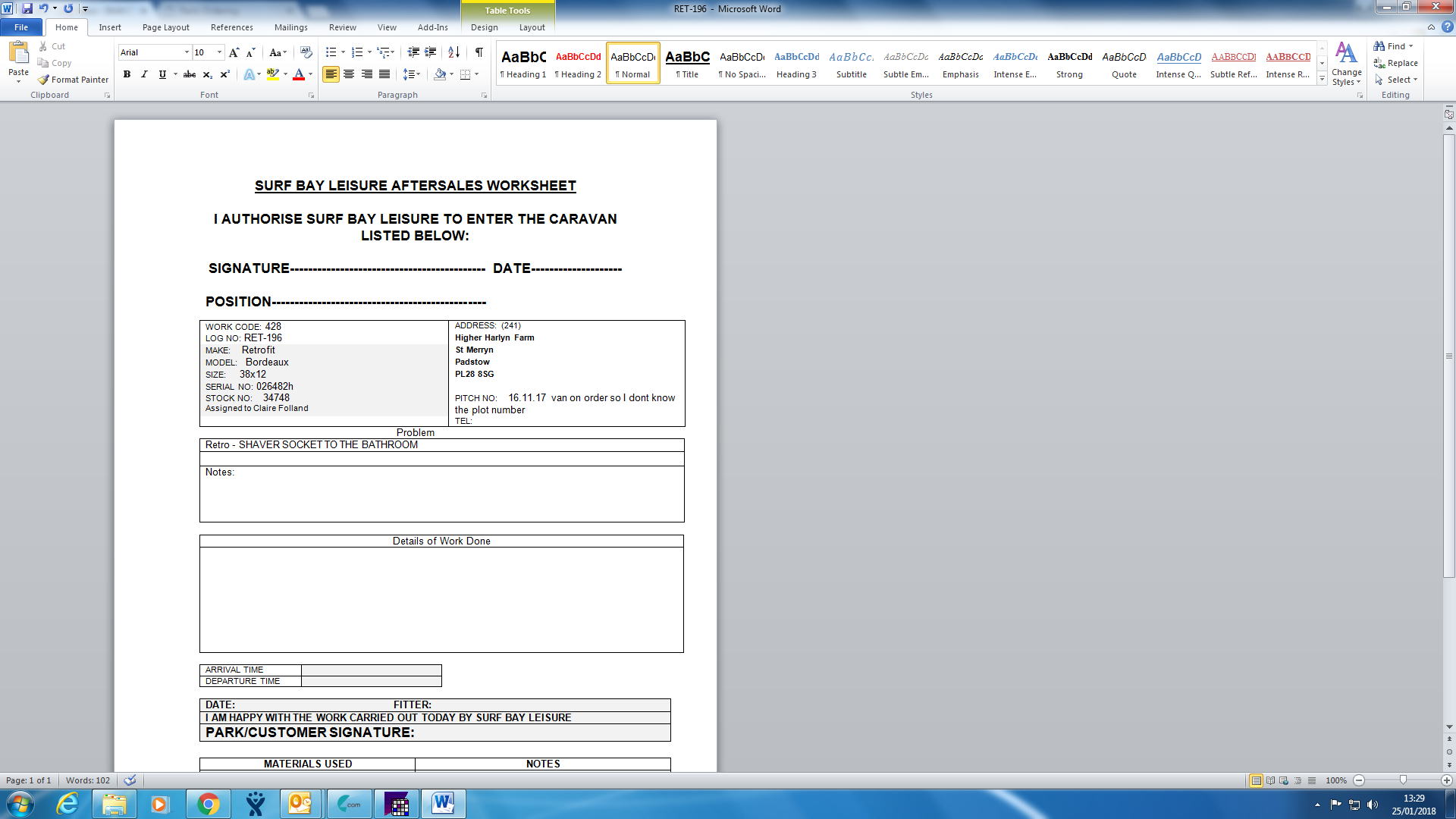Click the Shading paint bucket icon
The height and width of the screenshot is (819, 1456).
pyautogui.click(x=440, y=74)
